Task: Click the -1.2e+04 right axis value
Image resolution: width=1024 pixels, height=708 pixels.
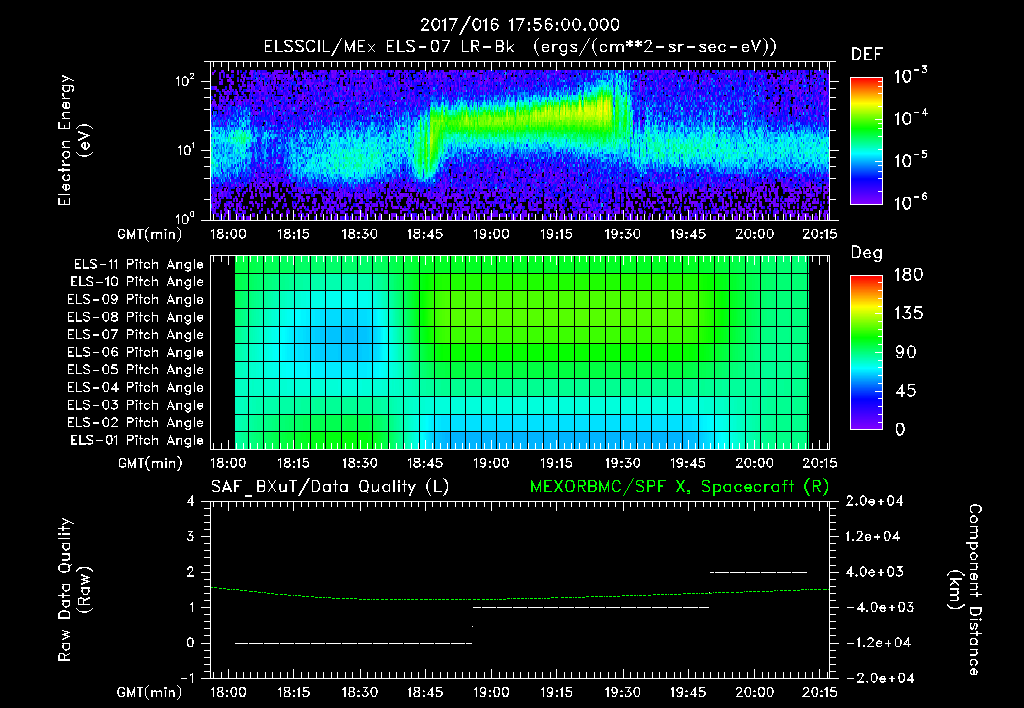Action: (879, 643)
